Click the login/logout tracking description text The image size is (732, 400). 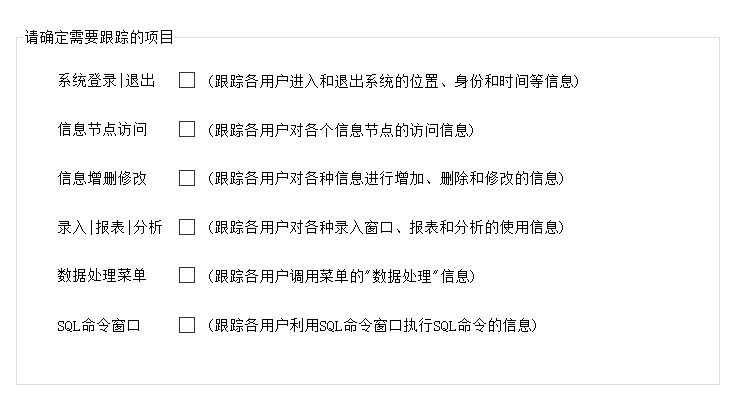(393, 81)
